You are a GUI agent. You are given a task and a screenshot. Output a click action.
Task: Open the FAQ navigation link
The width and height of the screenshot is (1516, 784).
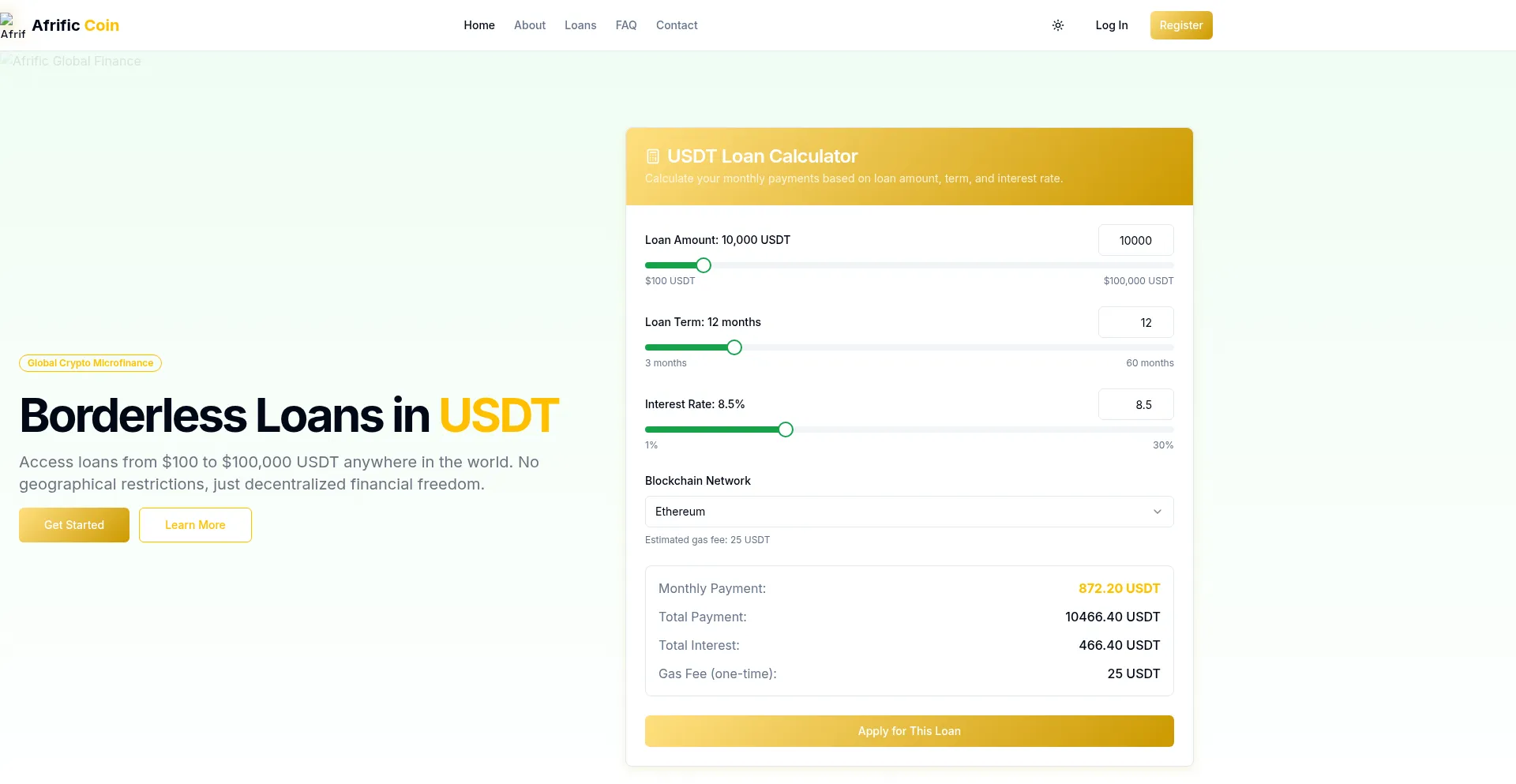tap(626, 25)
